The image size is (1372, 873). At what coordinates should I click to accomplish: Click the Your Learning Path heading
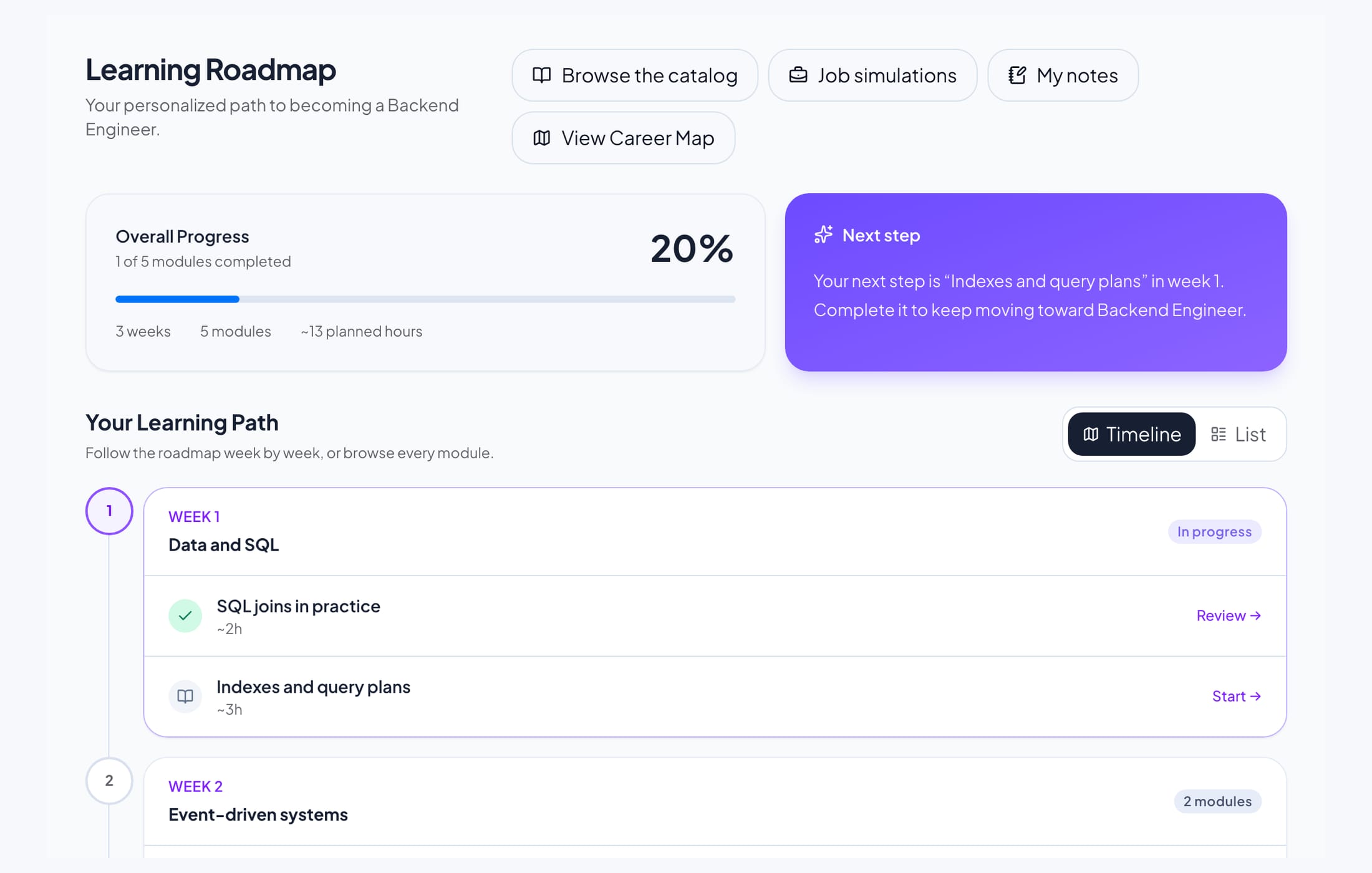(181, 422)
